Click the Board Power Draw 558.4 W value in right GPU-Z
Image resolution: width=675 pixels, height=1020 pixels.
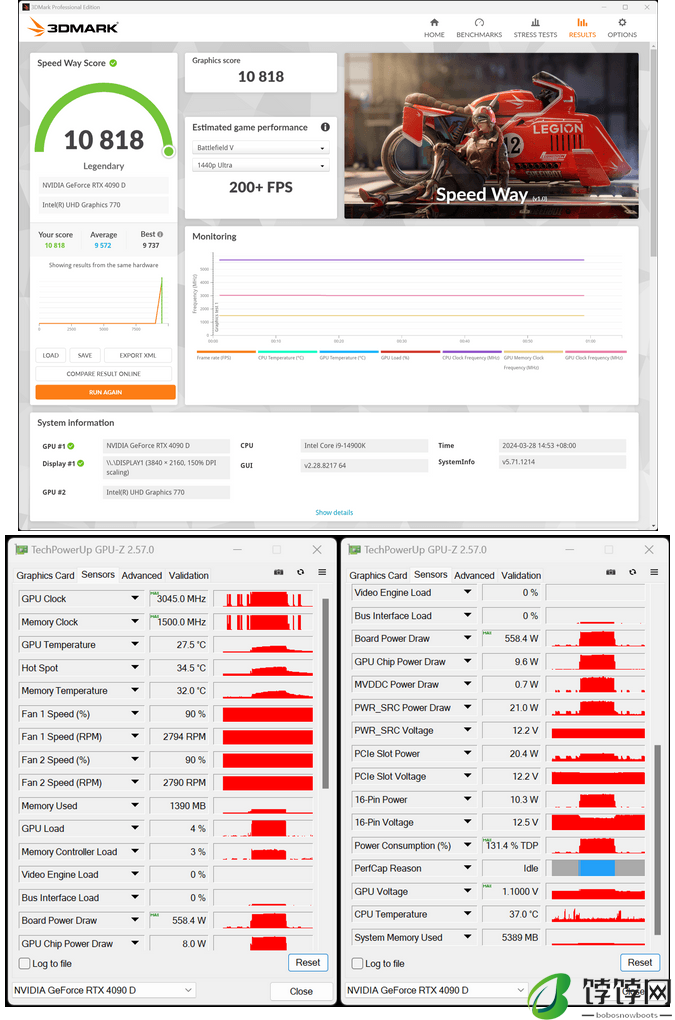click(510, 639)
